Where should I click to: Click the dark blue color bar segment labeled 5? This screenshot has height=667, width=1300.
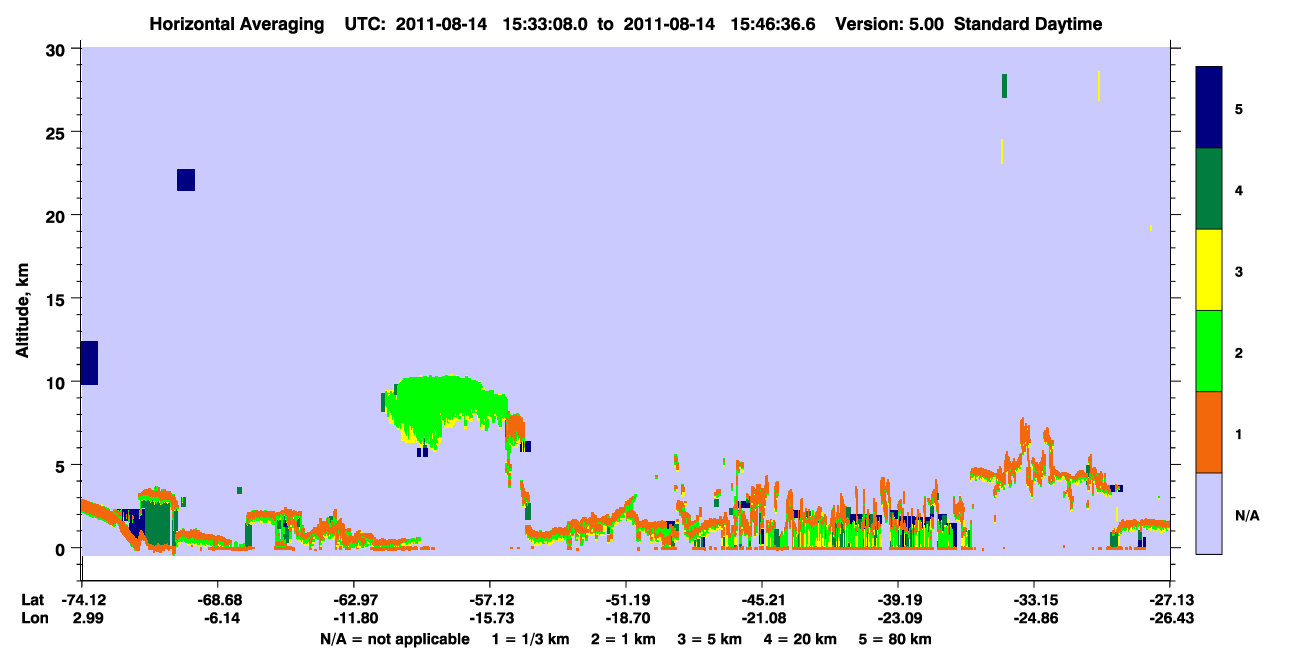tap(1209, 107)
